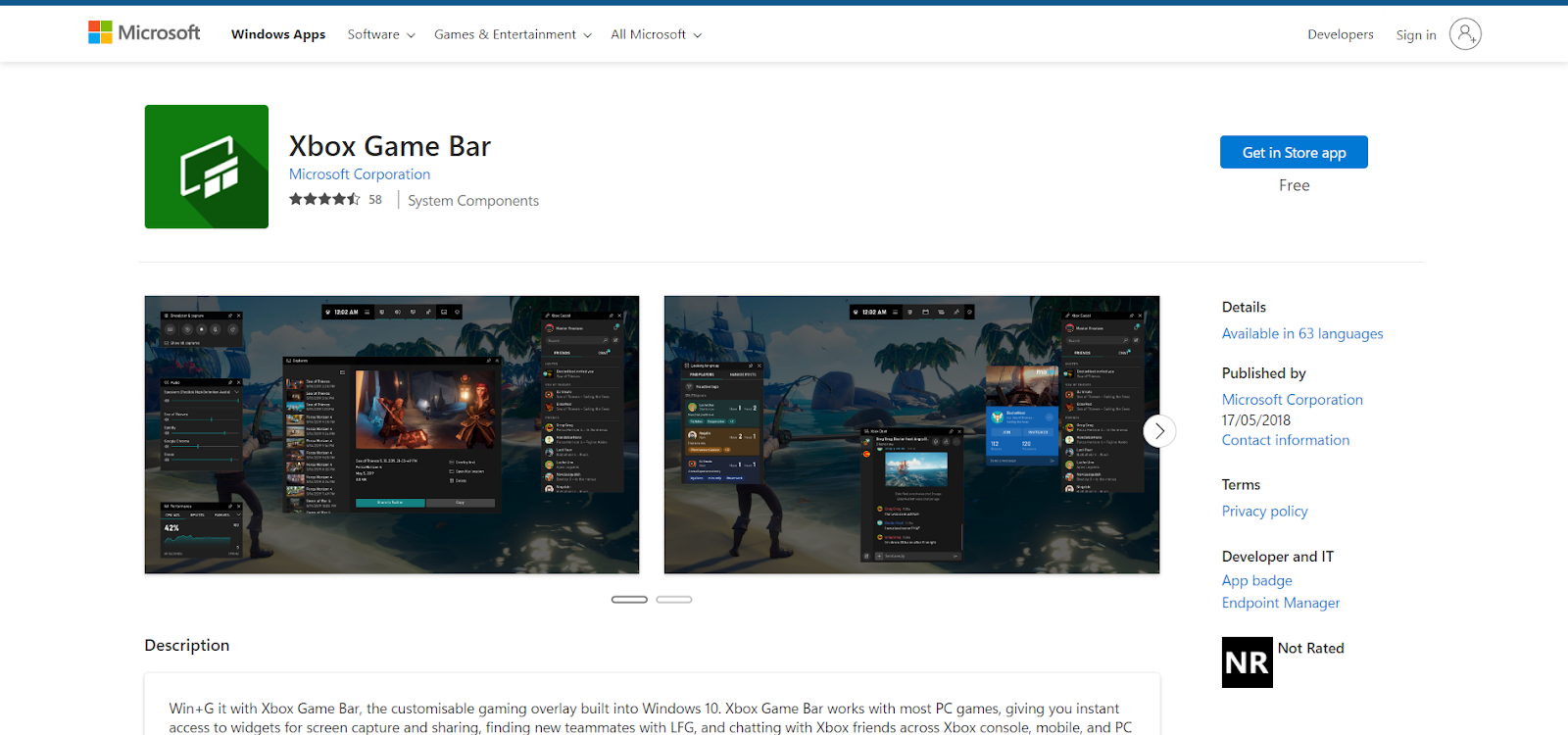Advance screenshots with the next arrow
The height and width of the screenshot is (735, 1568).
click(1159, 431)
